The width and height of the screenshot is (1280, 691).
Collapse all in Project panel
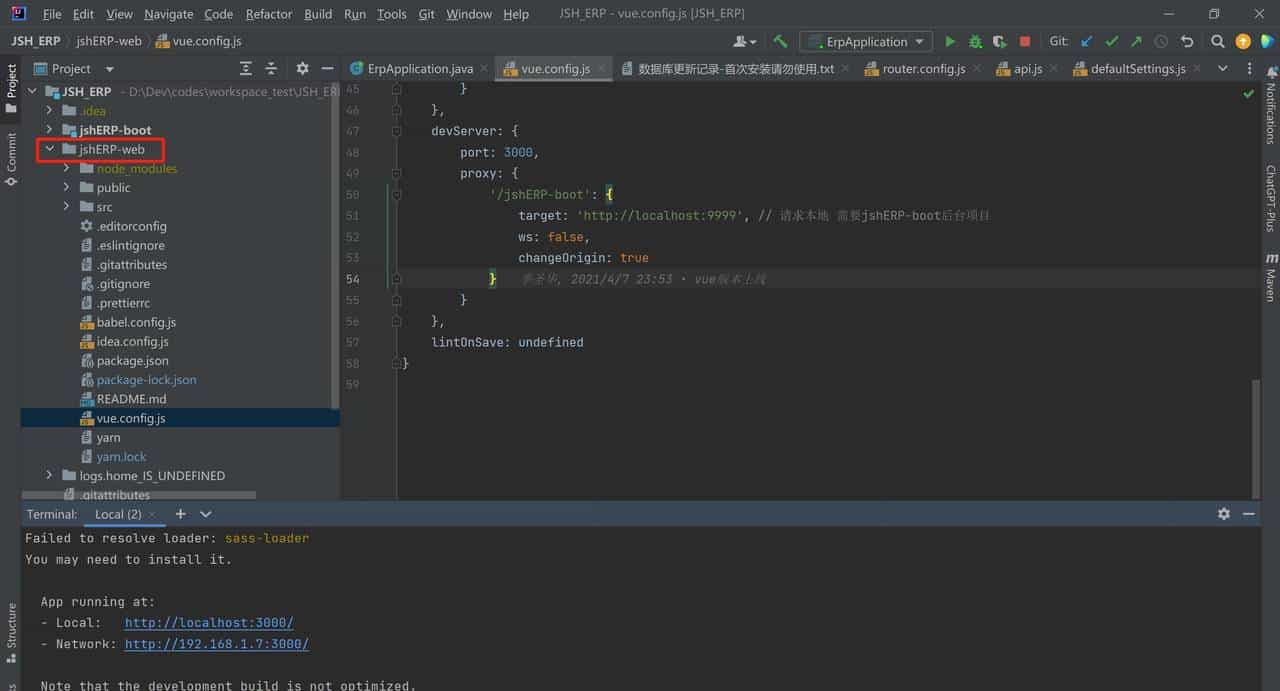pos(271,69)
